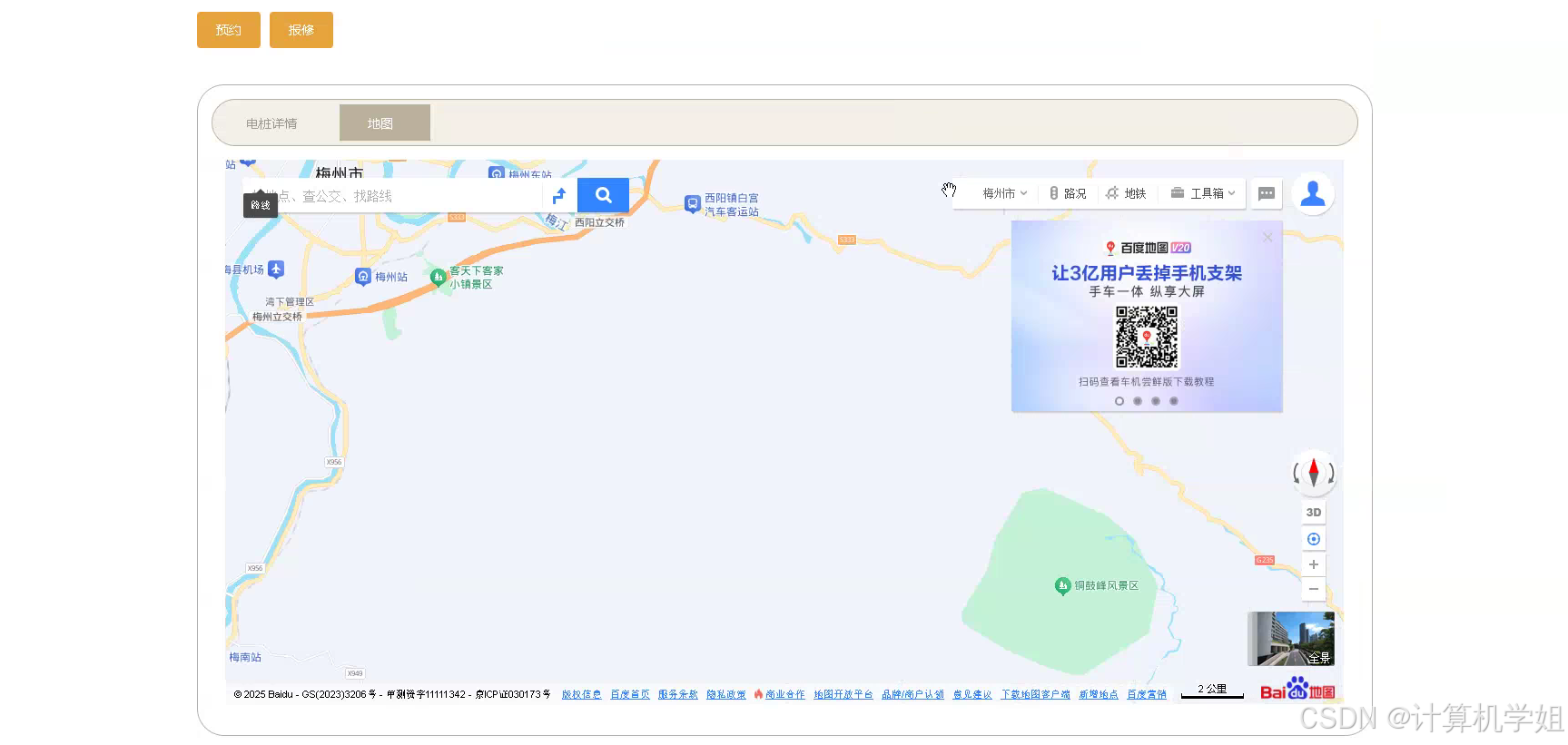Image resolution: width=1568 pixels, height=745 pixels.
Task: Switch to the 电桩详情 tab
Action: [x=271, y=123]
